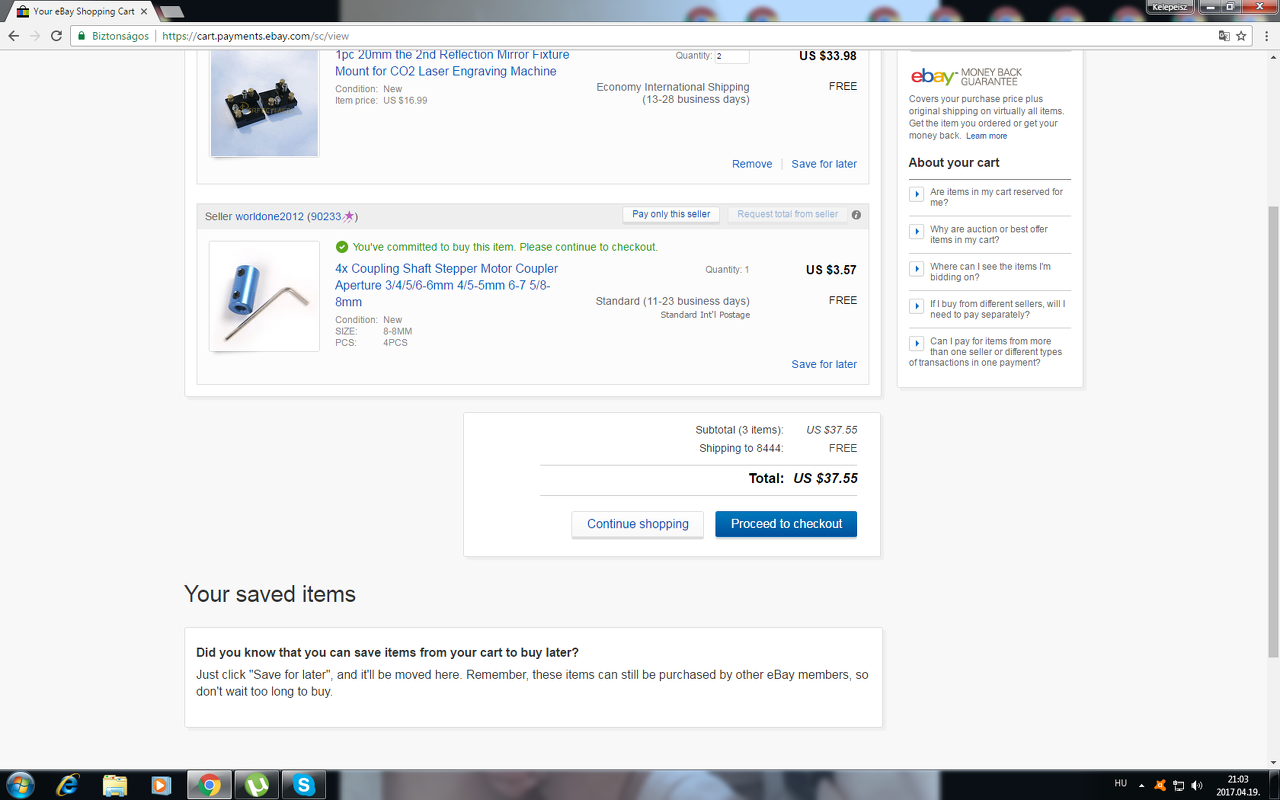Click 'Pay only this seller' button
Image resolution: width=1280 pixels, height=800 pixels.
(671, 215)
